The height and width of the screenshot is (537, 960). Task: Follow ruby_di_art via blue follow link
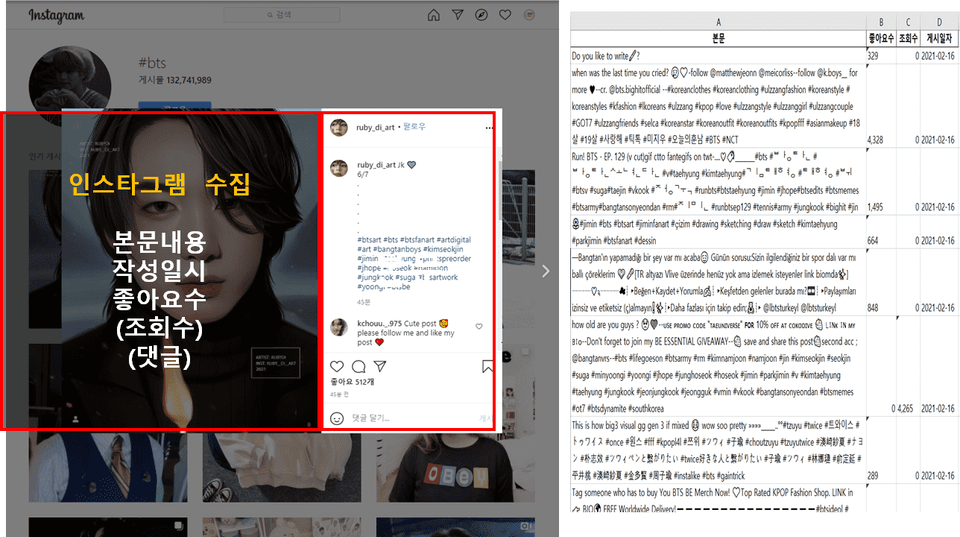(414, 127)
